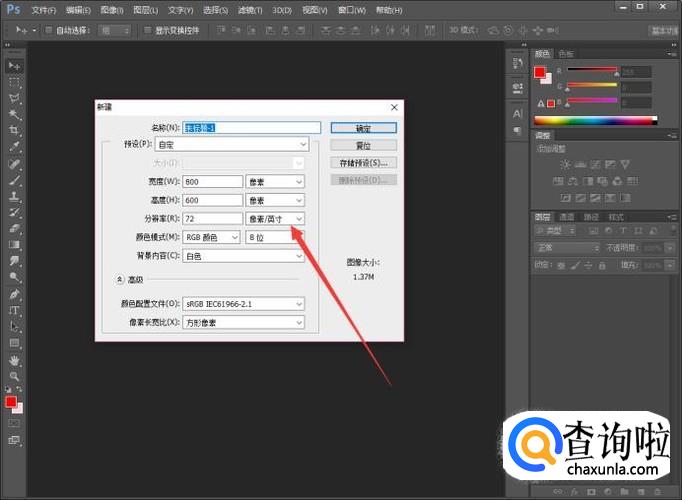
Task: Expand the 背景内容 dropdown
Action: tap(244, 256)
